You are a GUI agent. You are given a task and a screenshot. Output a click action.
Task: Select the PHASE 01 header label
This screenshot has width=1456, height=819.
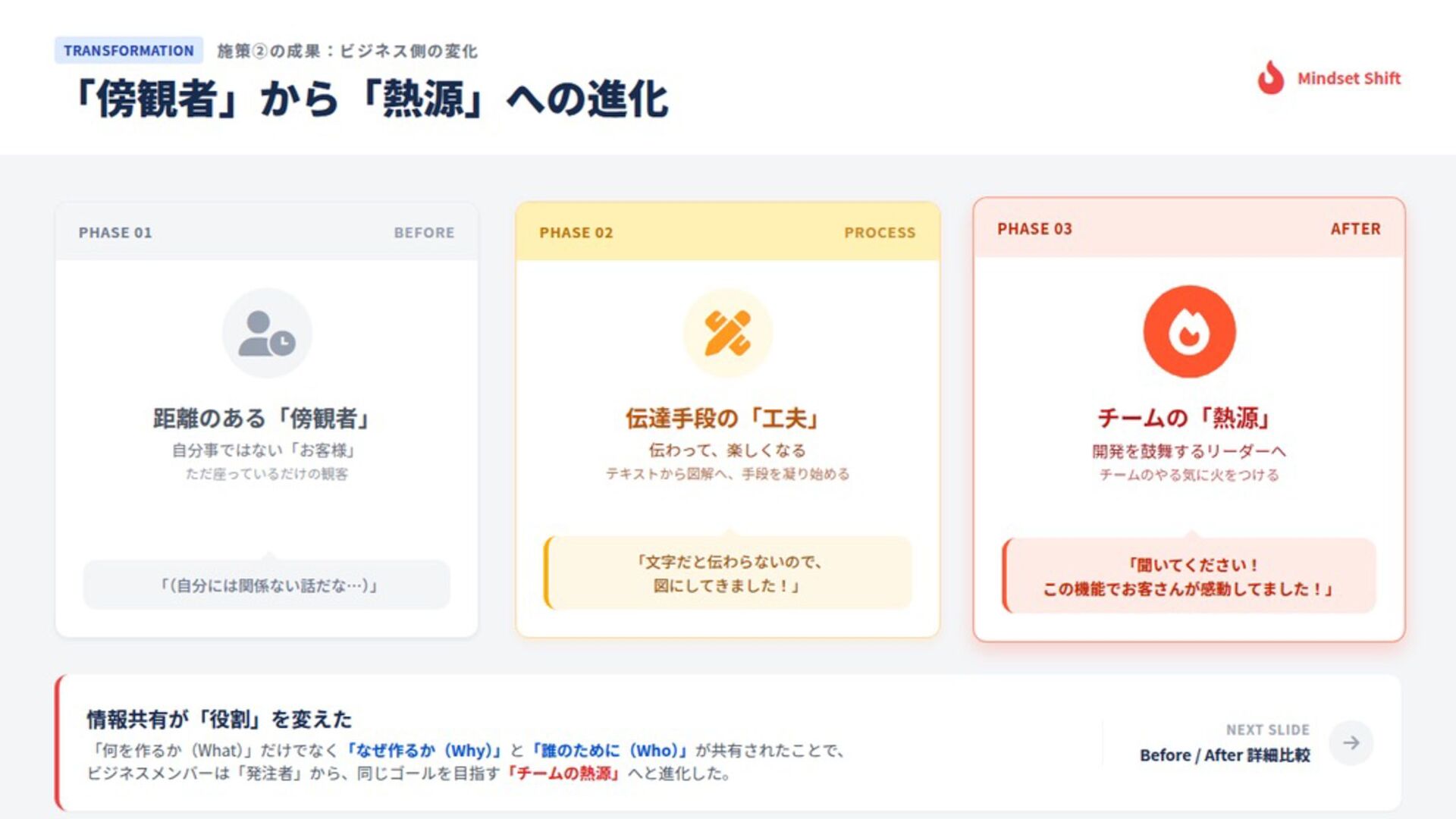point(115,233)
